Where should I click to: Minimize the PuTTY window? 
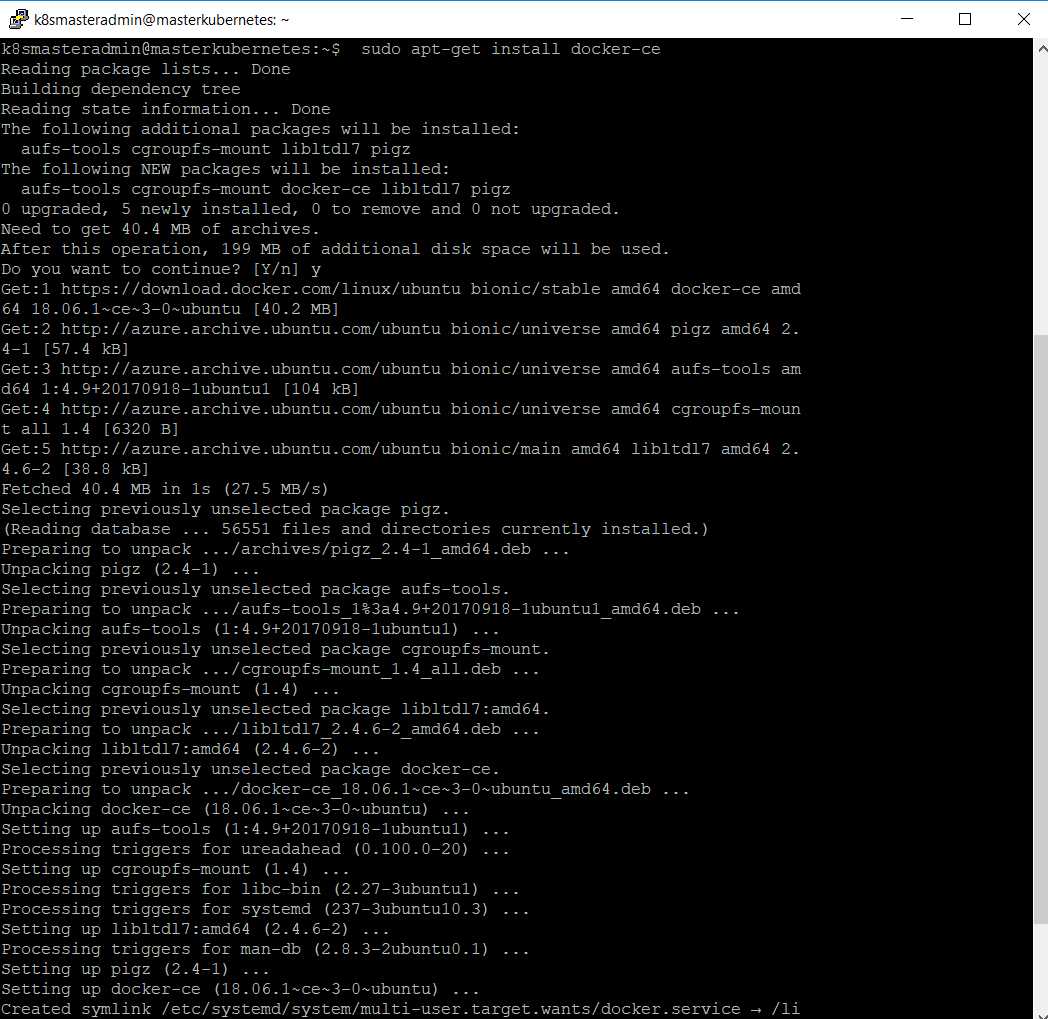click(x=906, y=19)
